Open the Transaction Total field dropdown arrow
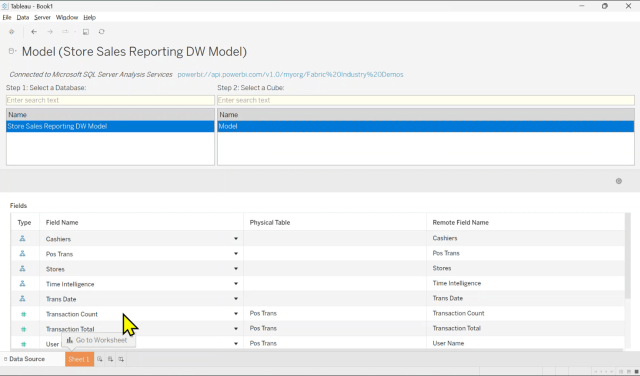This screenshot has height=376, width=640. (x=236, y=329)
